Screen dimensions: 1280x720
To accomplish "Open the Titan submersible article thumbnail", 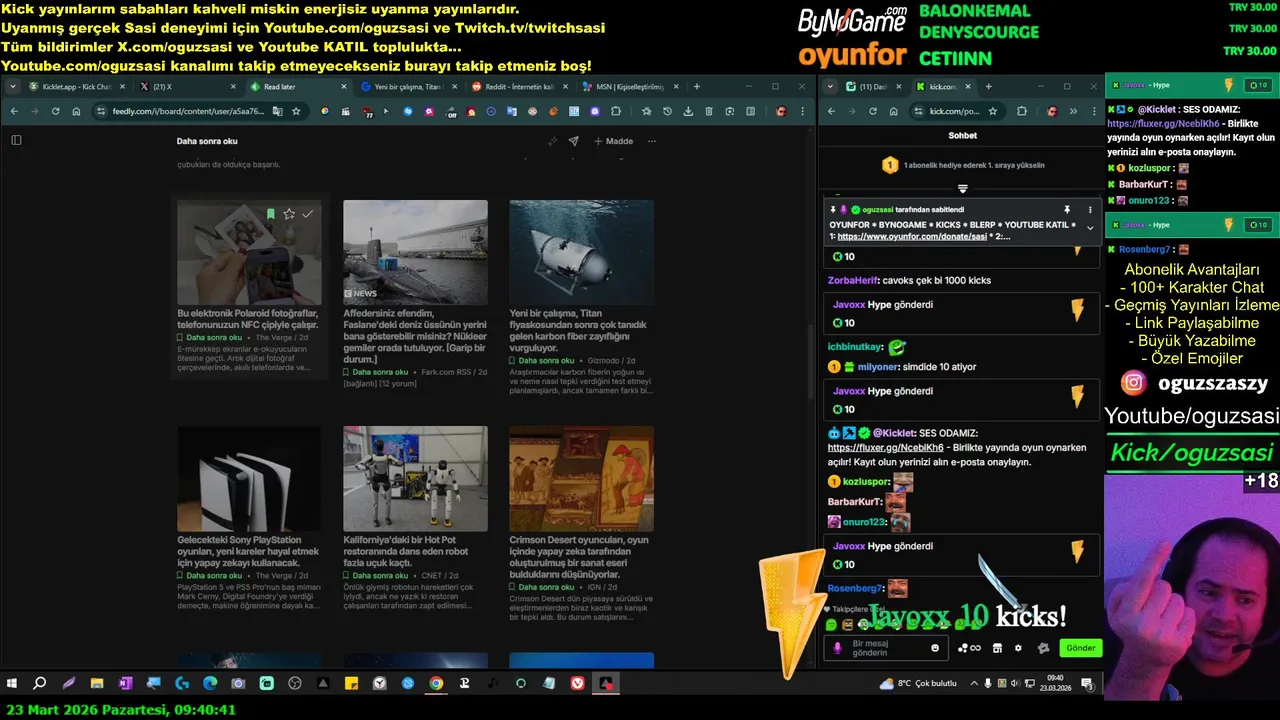I will point(581,252).
